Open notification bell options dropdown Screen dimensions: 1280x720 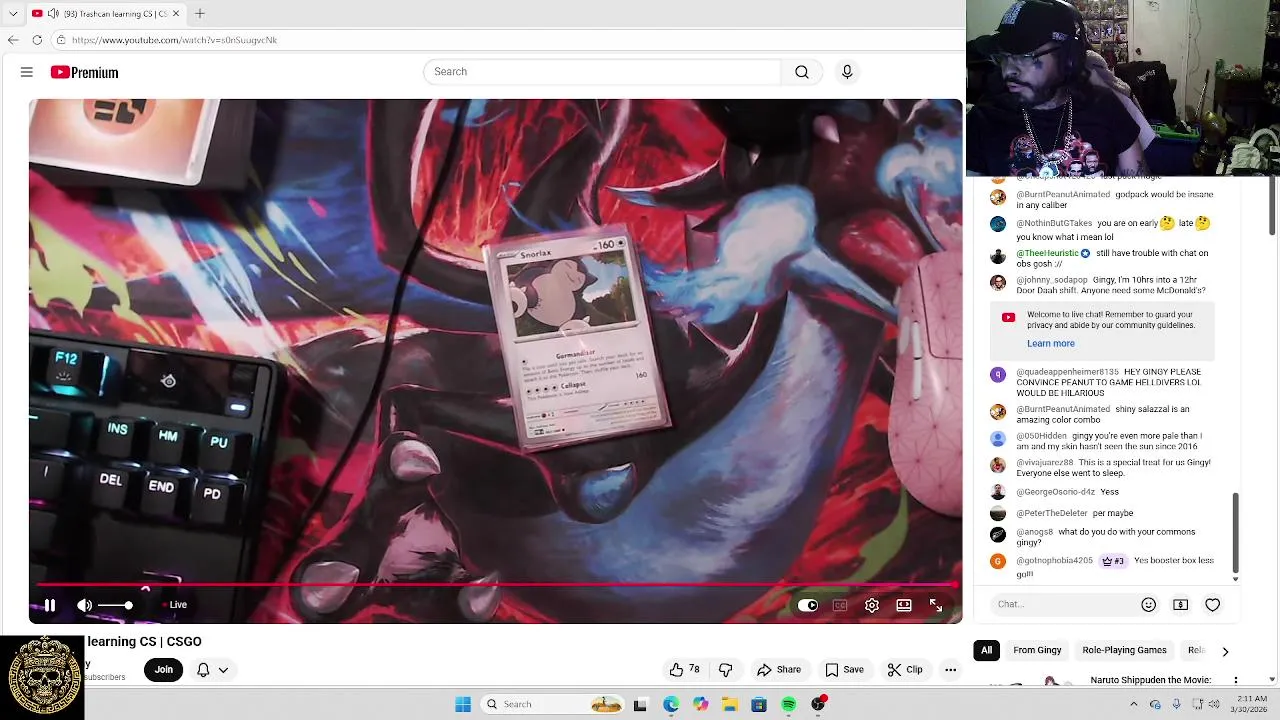click(212, 670)
